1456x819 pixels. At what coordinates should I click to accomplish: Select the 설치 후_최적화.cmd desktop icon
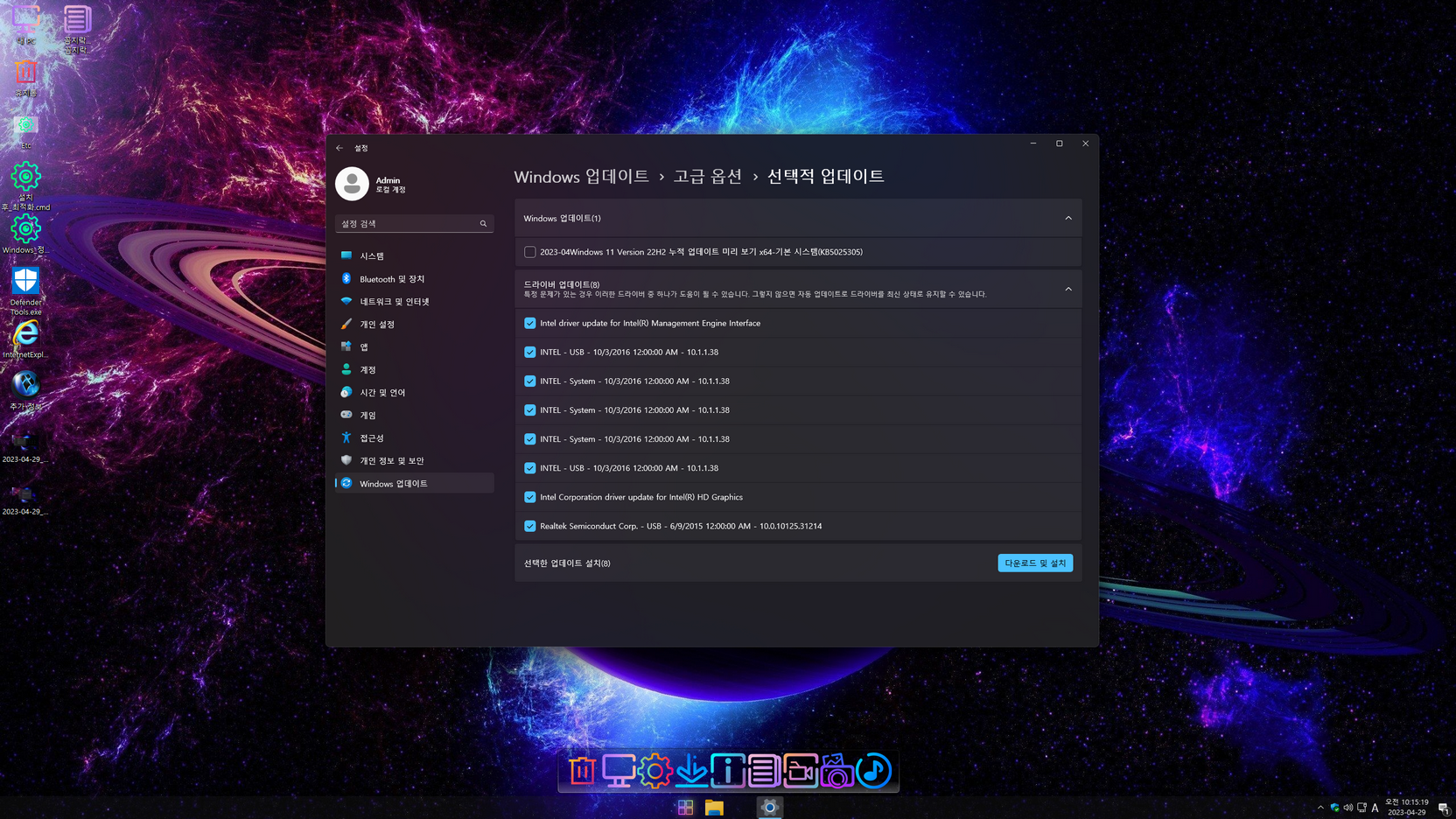click(x=25, y=185)
